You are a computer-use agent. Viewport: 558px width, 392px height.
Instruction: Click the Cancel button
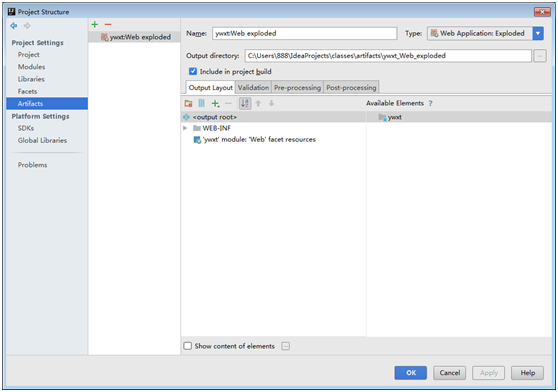(449, 373)
